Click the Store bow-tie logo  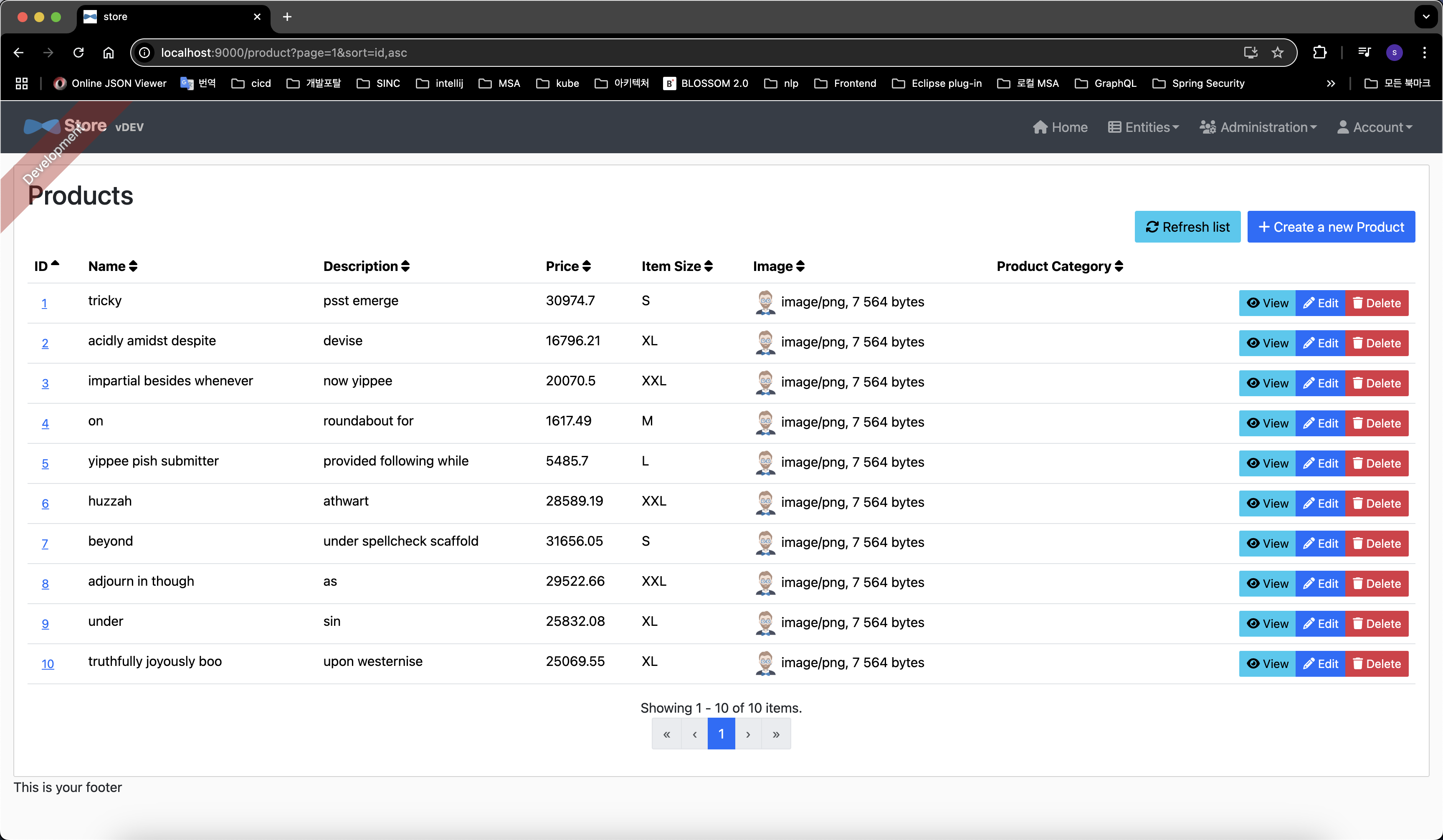coord(41,127)
